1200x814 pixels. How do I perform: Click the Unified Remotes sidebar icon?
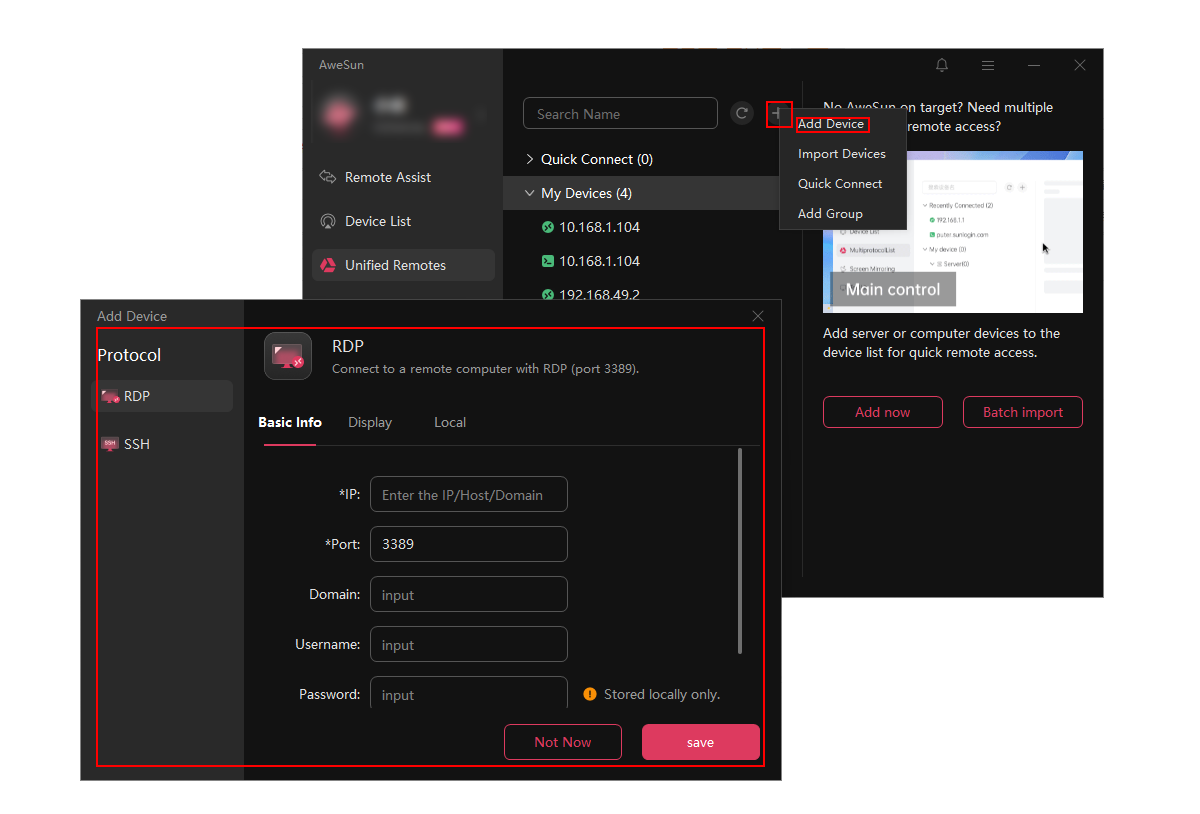coord(328,265)
